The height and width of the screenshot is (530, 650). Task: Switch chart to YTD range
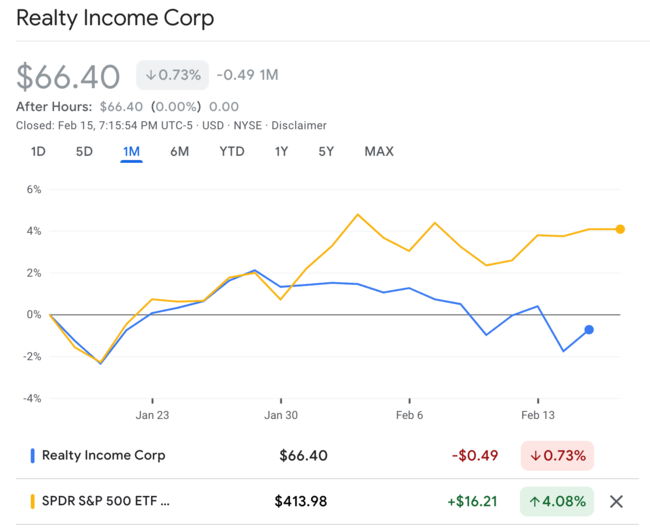[232, 151]
